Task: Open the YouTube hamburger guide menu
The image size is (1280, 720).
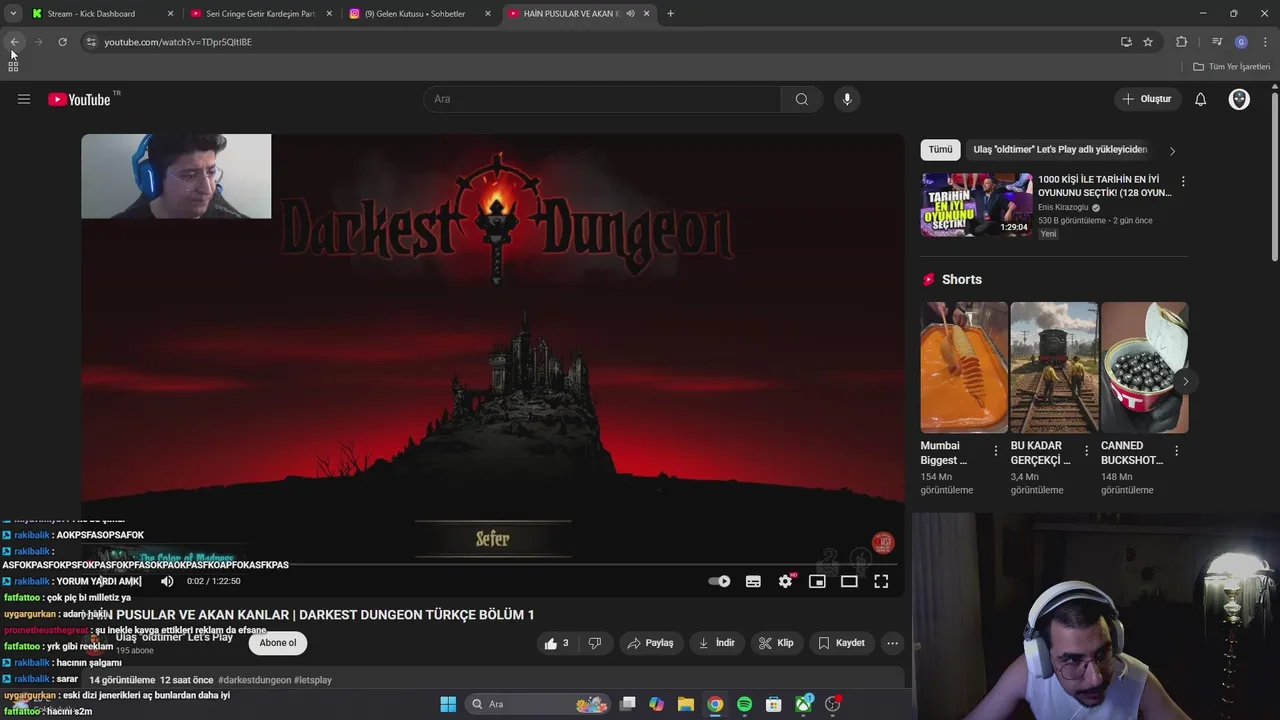Action: [24, 99]
